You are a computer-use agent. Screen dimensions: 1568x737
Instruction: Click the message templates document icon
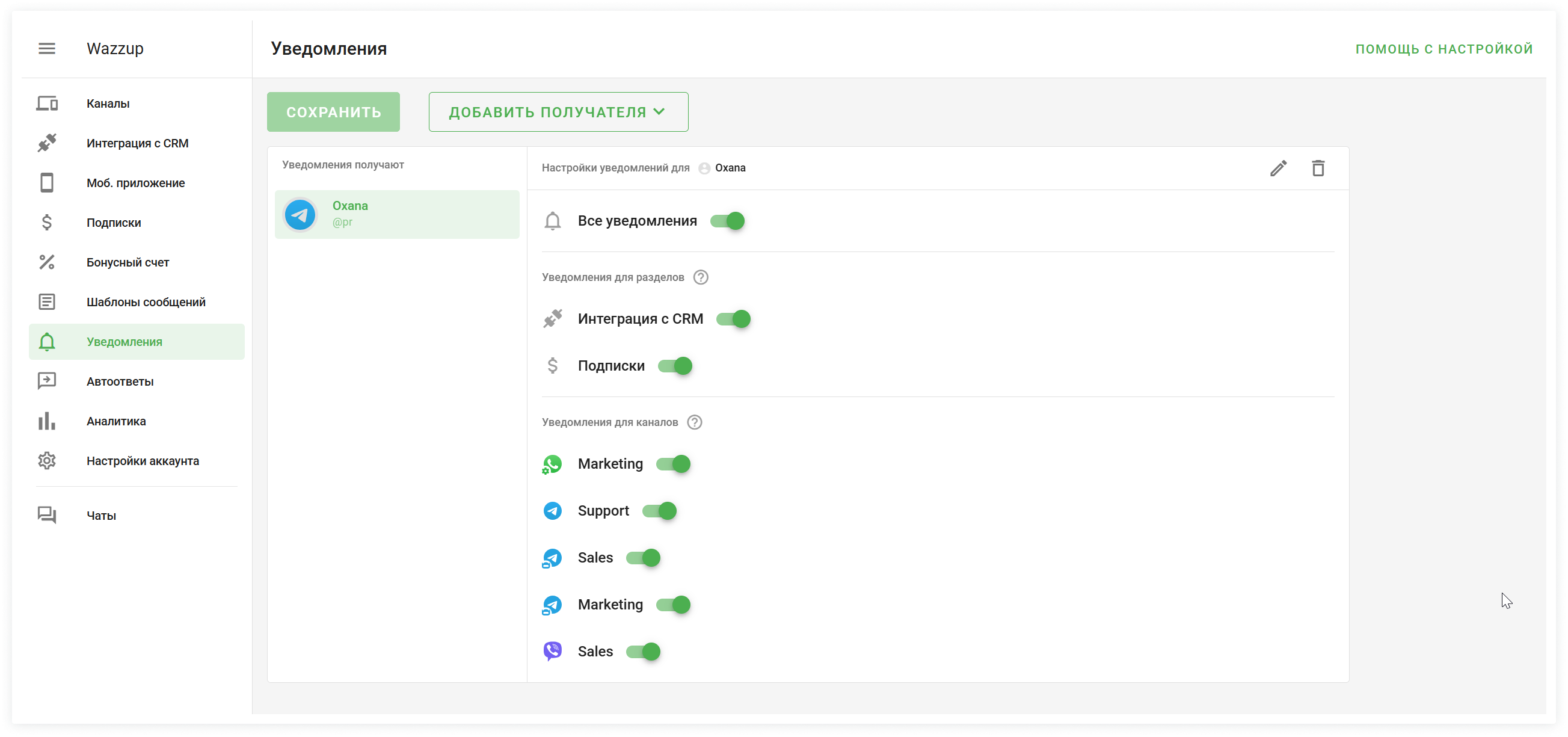click(x=47, y=302)
